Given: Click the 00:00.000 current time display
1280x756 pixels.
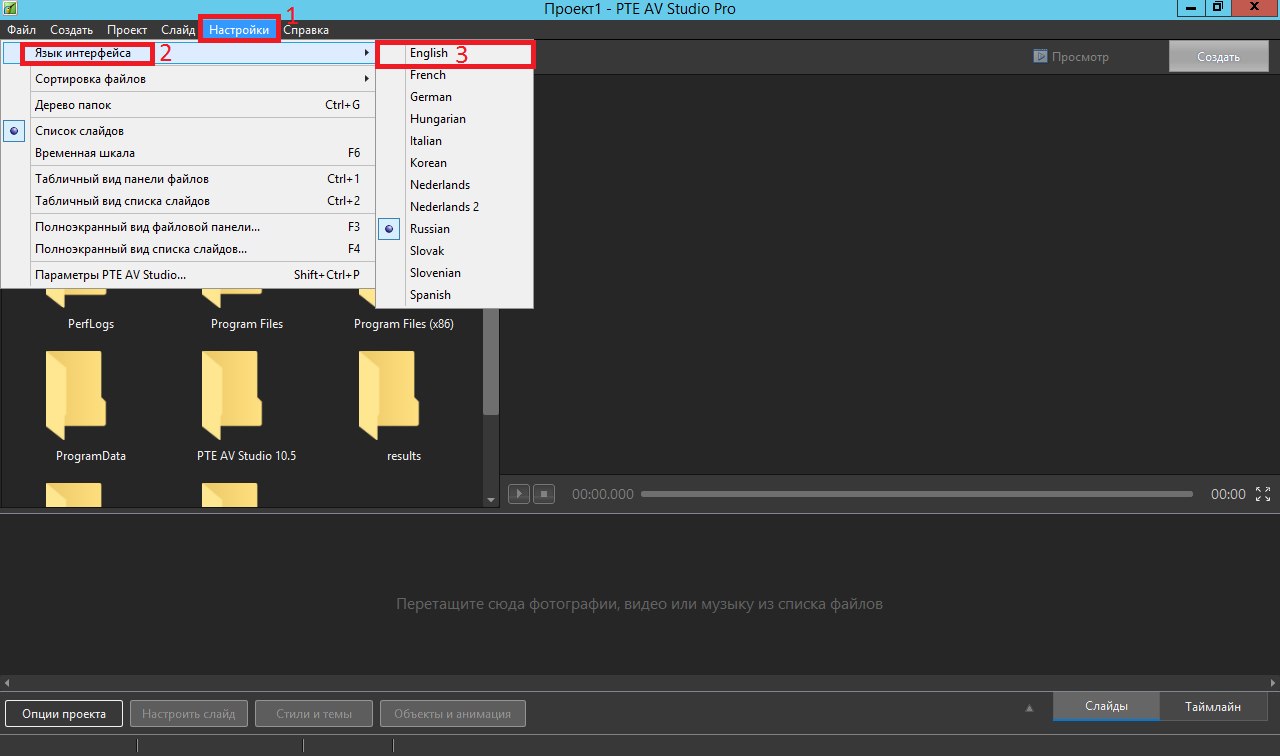Looking at the screenshot, I should tap(603, 494).
